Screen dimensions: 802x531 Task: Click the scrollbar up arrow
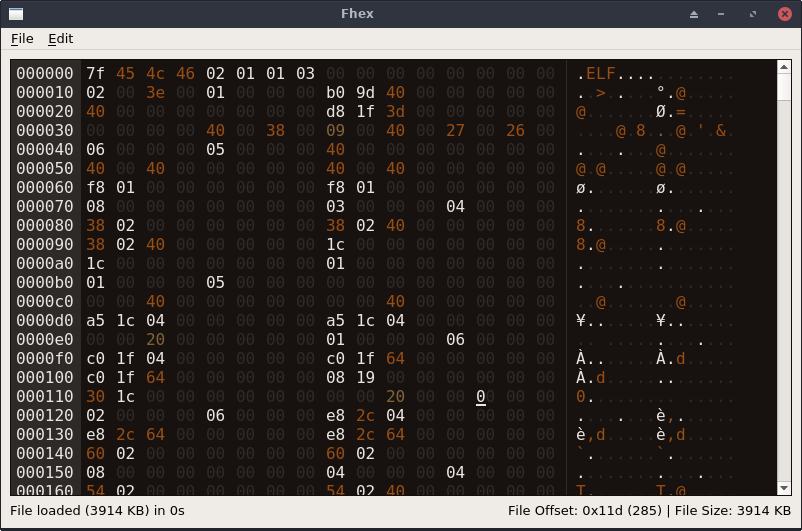point(784,67)
